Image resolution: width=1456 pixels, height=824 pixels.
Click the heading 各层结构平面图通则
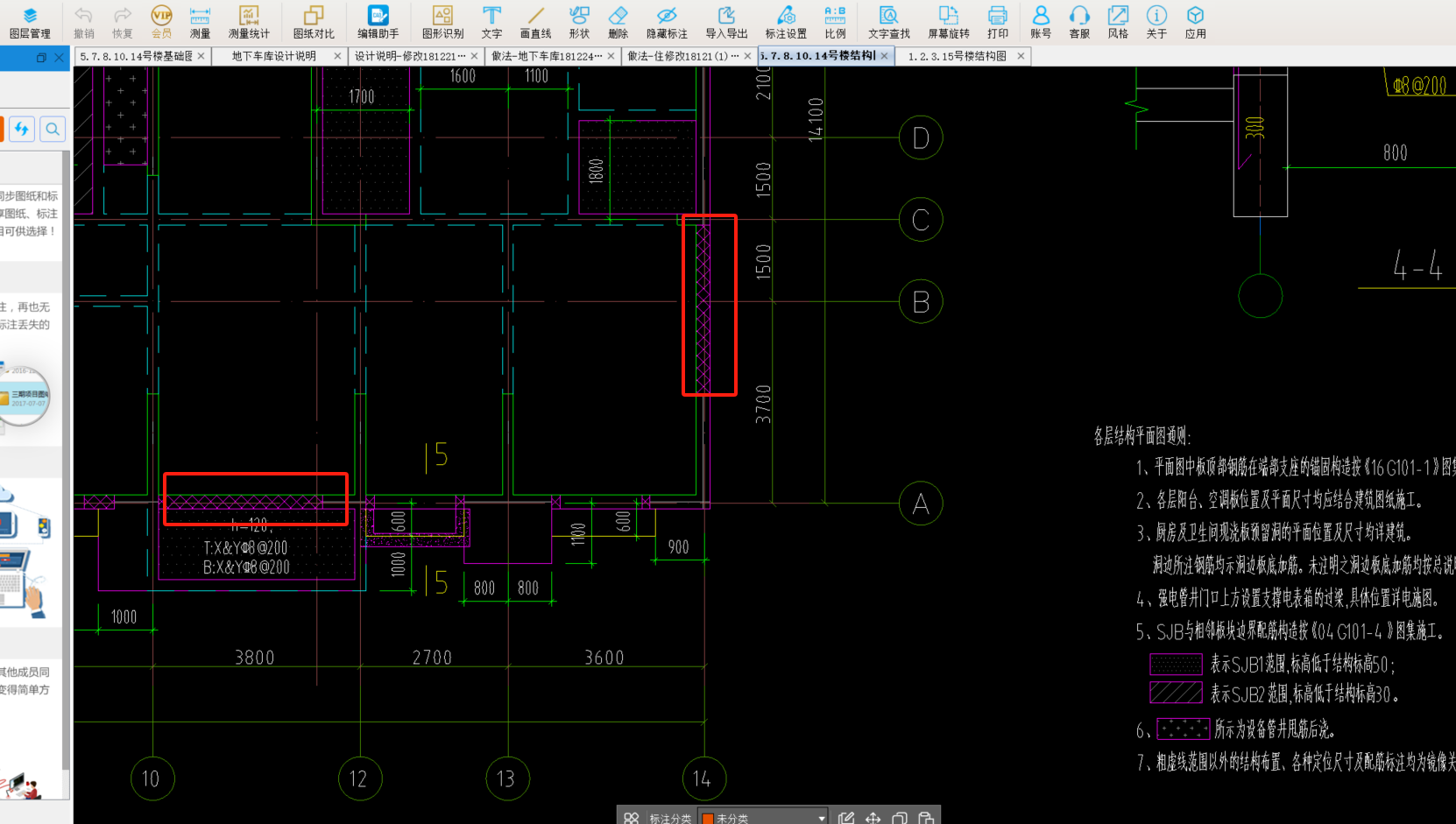point(1141,436)
